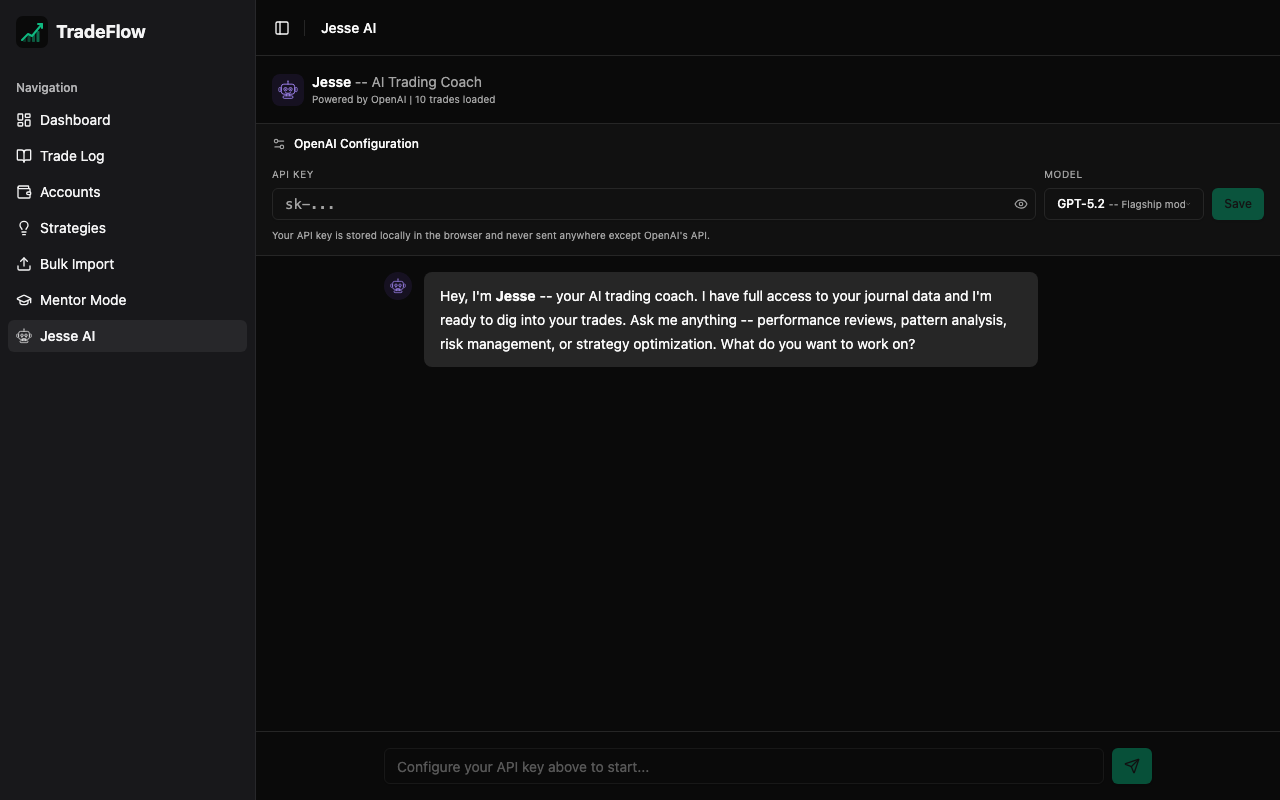Click the Jesse robot avatar in header

pos(288,90)
